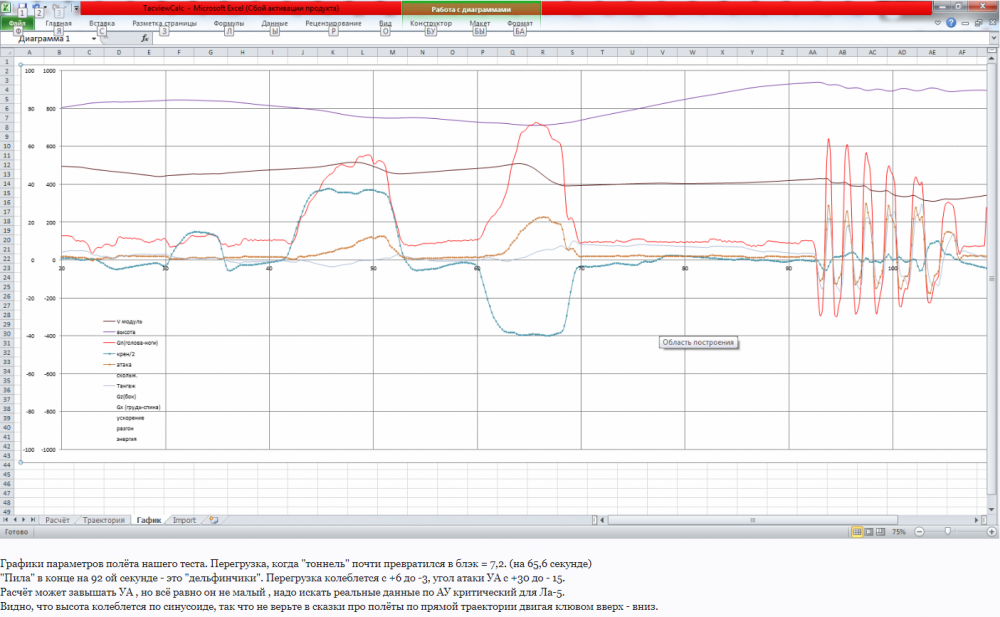Open the Customize Quick Access Toolbar dropdown
1000x617 pixels.
point(76,8)
